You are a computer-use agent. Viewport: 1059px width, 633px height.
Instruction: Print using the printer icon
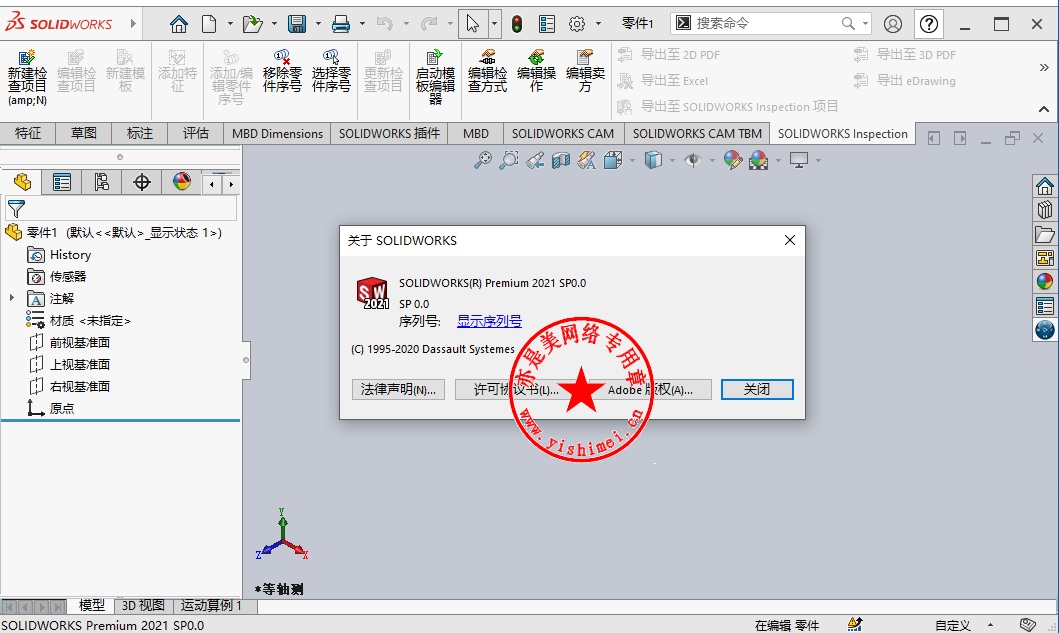pyautogui.click(x=341, y=24)
